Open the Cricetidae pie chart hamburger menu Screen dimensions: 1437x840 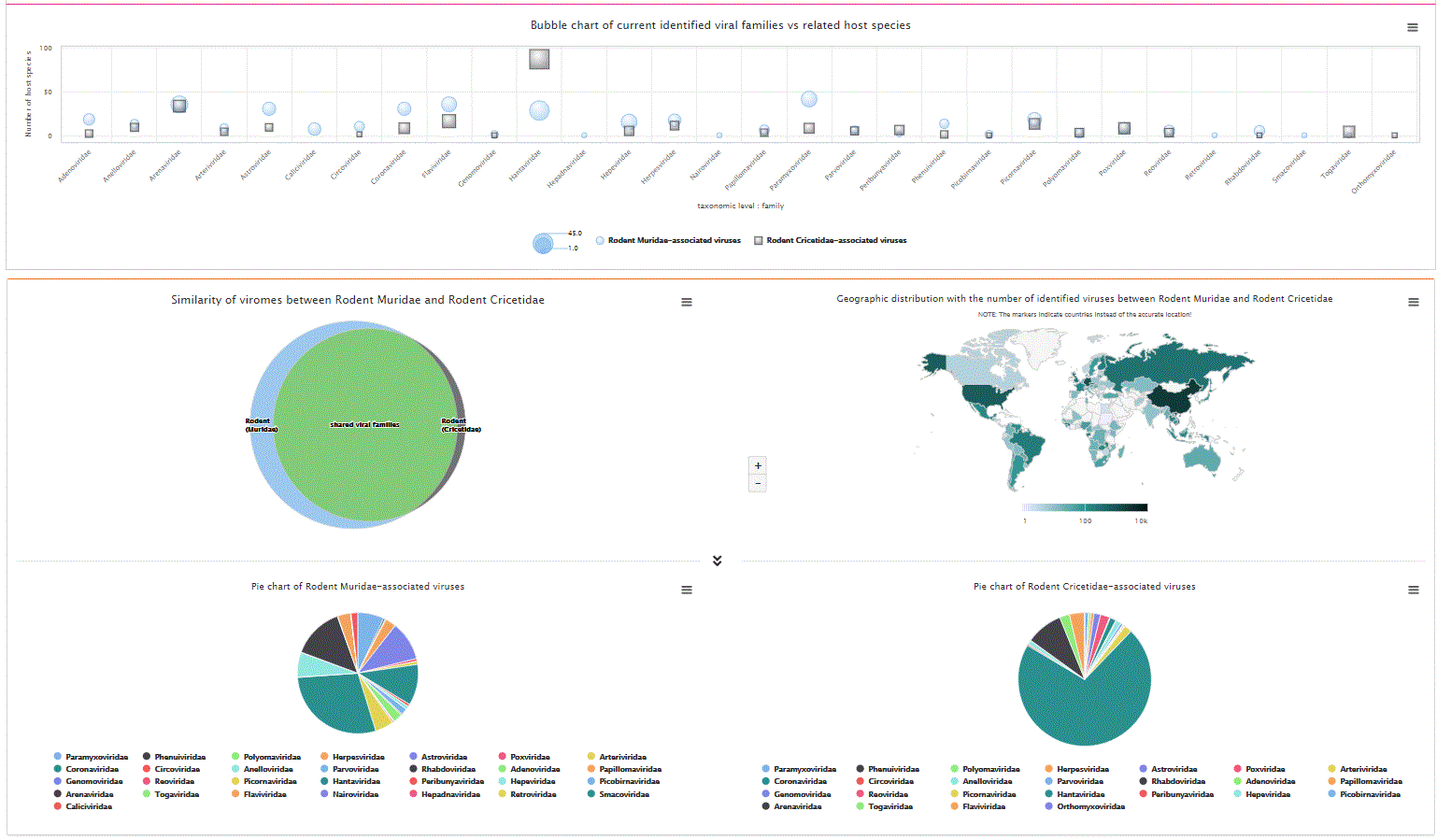pos(1413,590)
